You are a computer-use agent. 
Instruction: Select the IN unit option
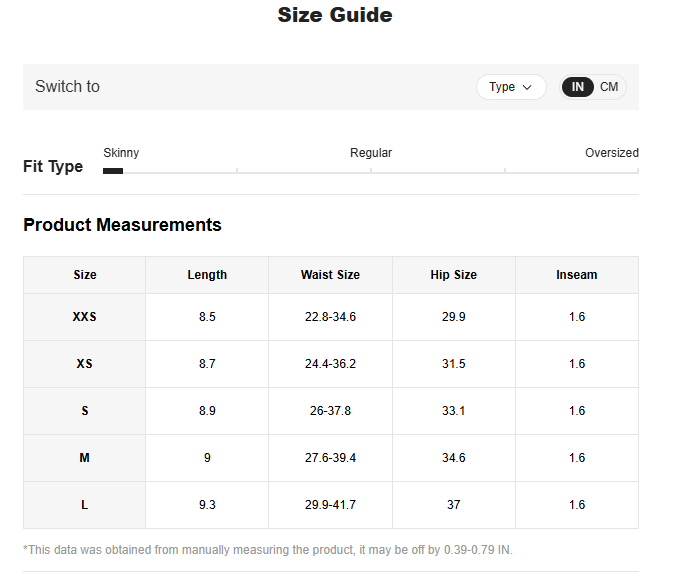[x=578, y=87]
